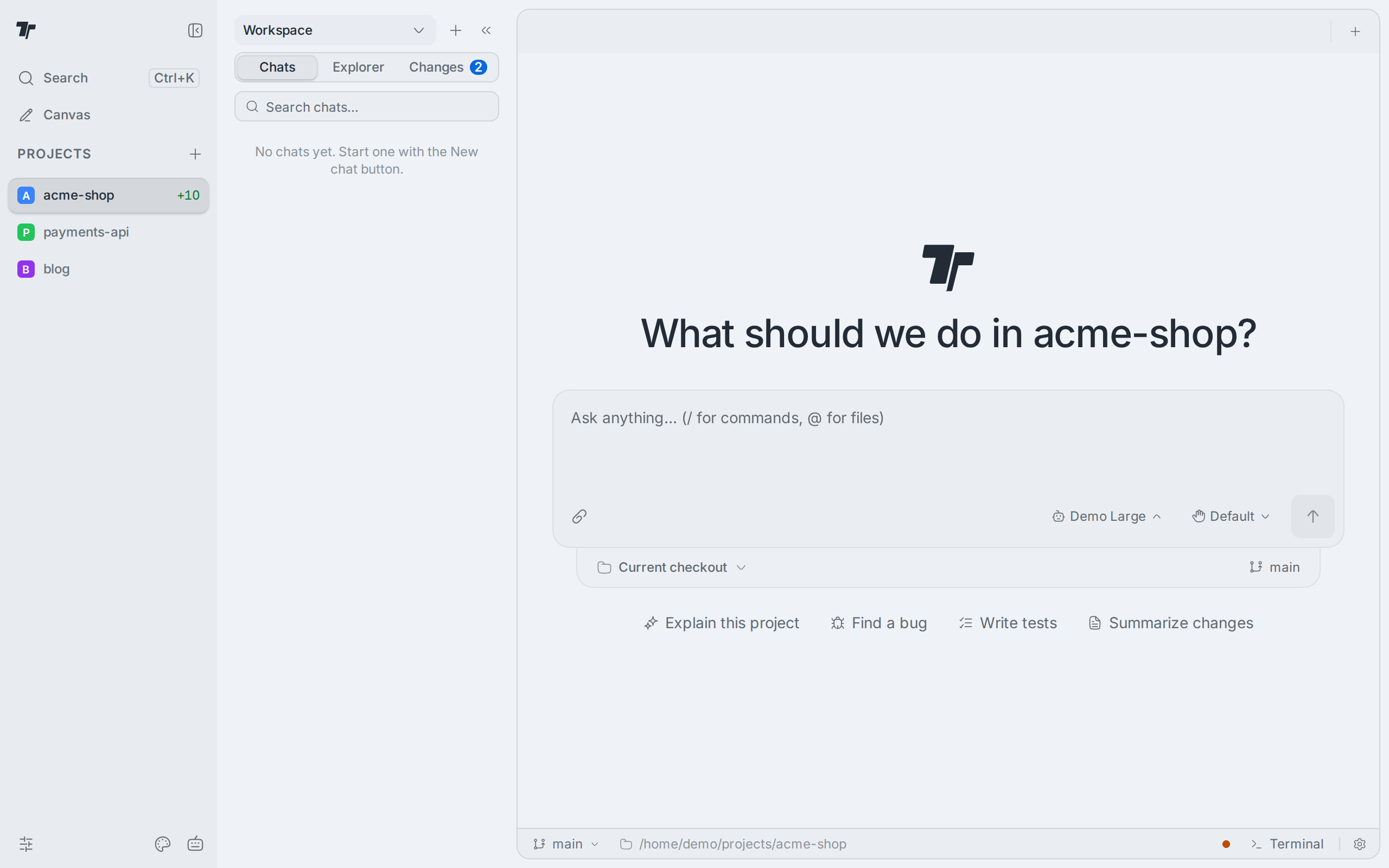Attach a file using the paperclip icon

(579, 516)
